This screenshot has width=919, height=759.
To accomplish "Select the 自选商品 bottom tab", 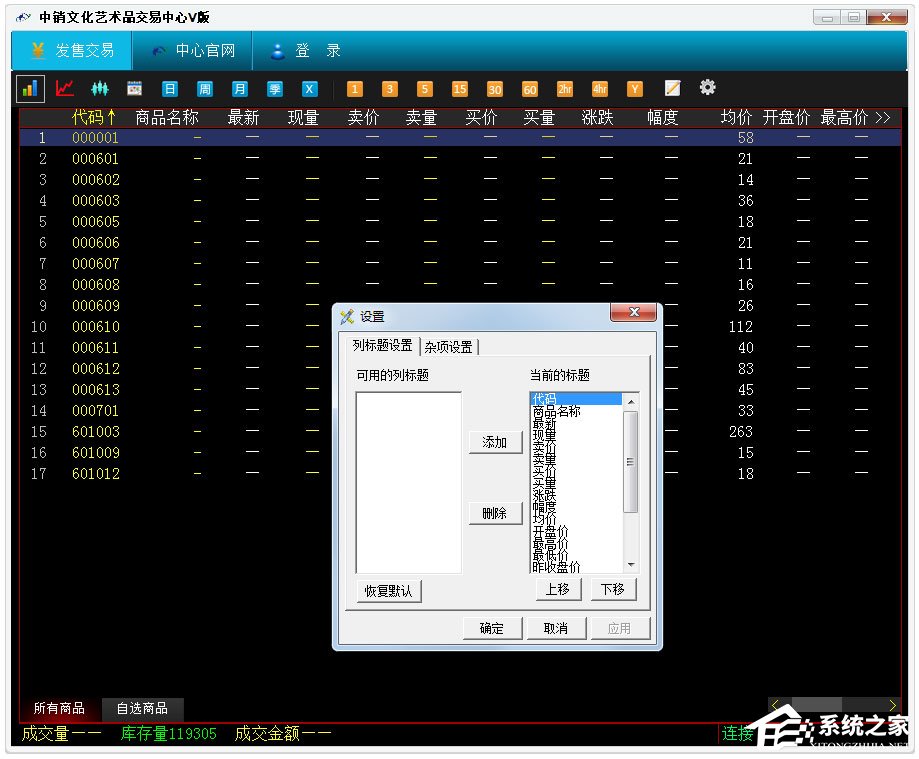I will click(x=142, y=708).
